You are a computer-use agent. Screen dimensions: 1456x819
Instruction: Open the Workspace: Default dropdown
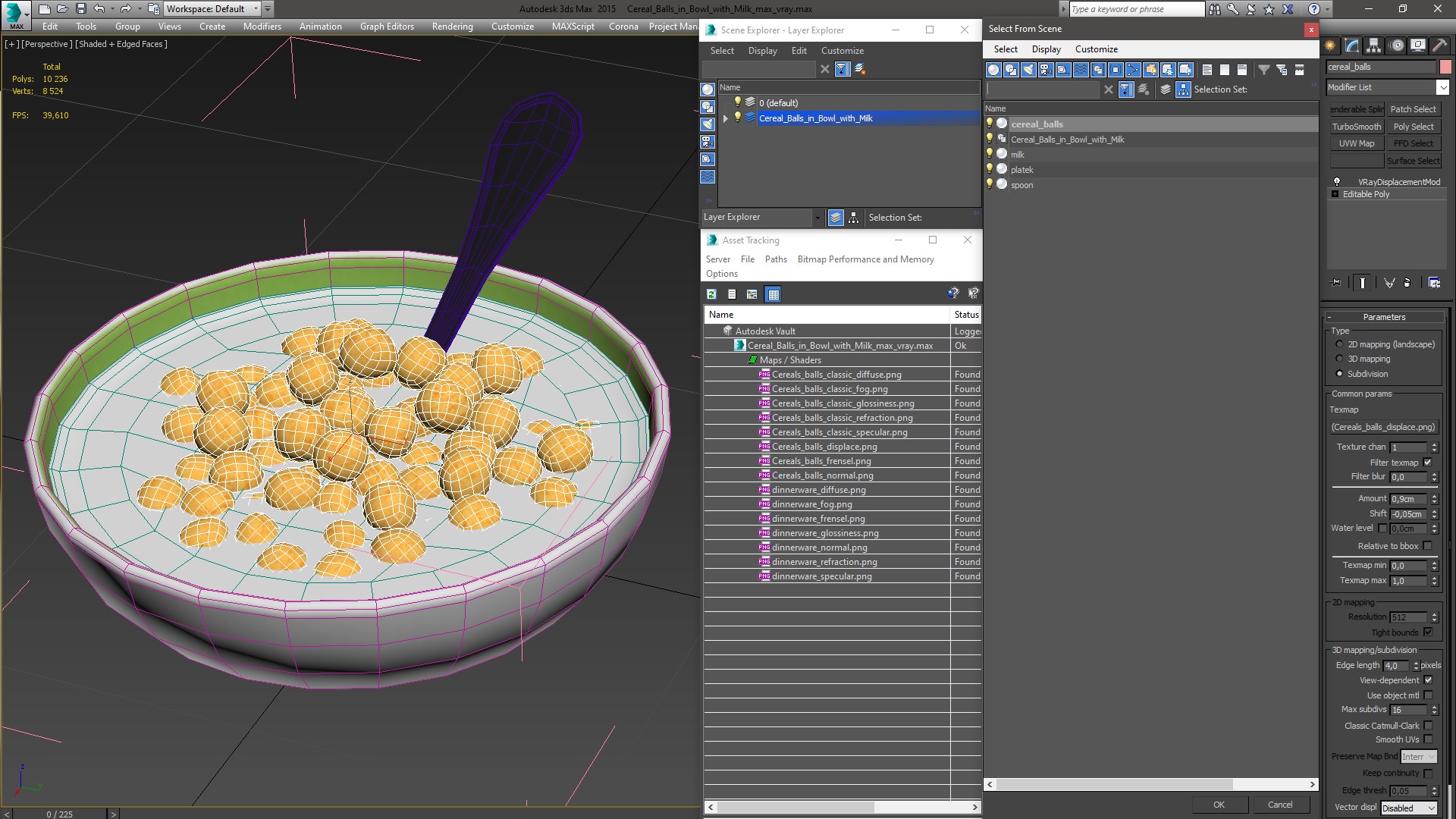pos(212,9)
